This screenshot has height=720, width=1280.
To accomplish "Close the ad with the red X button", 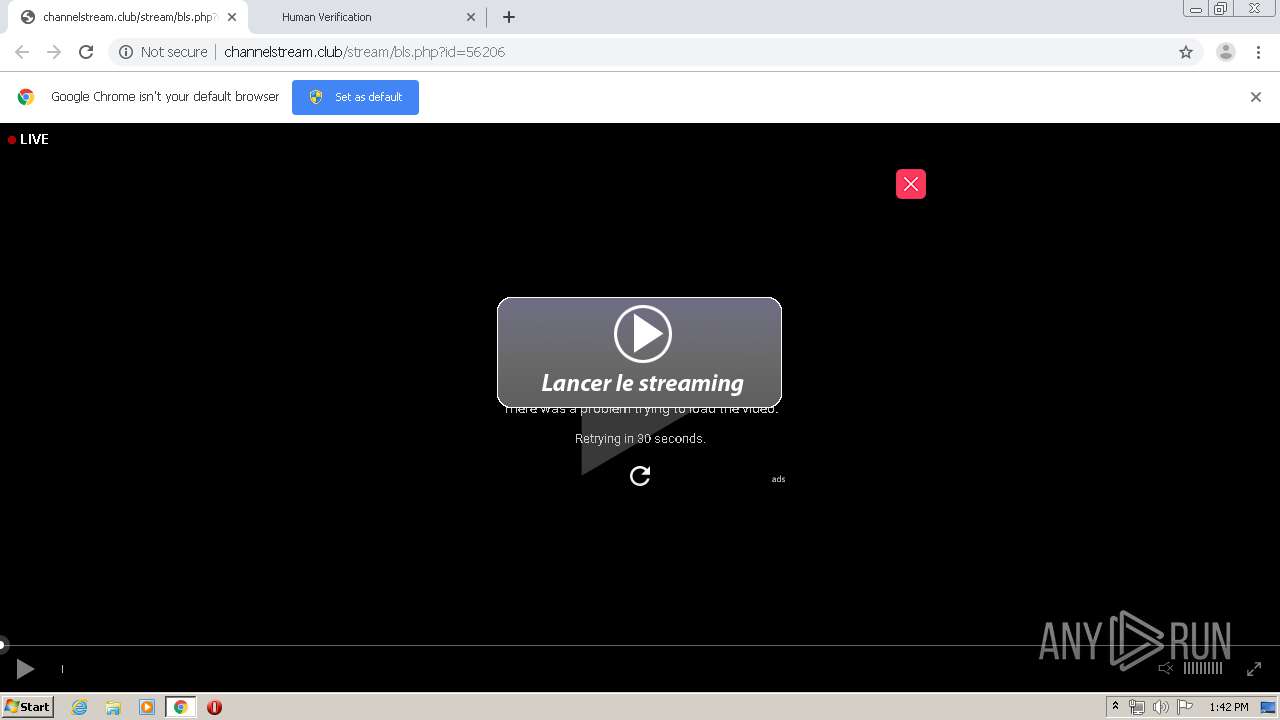I will click(x=911, y=184).
